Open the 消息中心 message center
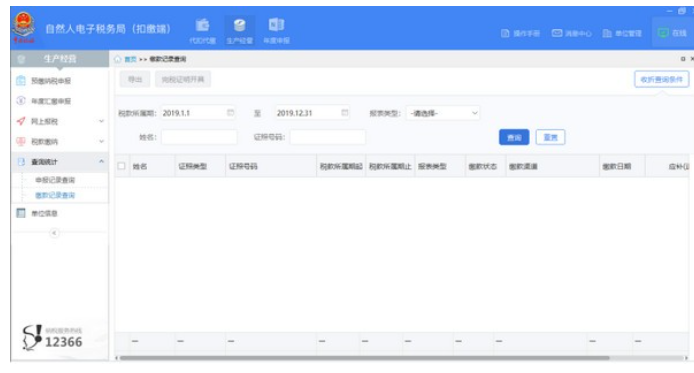The width and height of the screenshot is (694, 373). coord(571,33)
